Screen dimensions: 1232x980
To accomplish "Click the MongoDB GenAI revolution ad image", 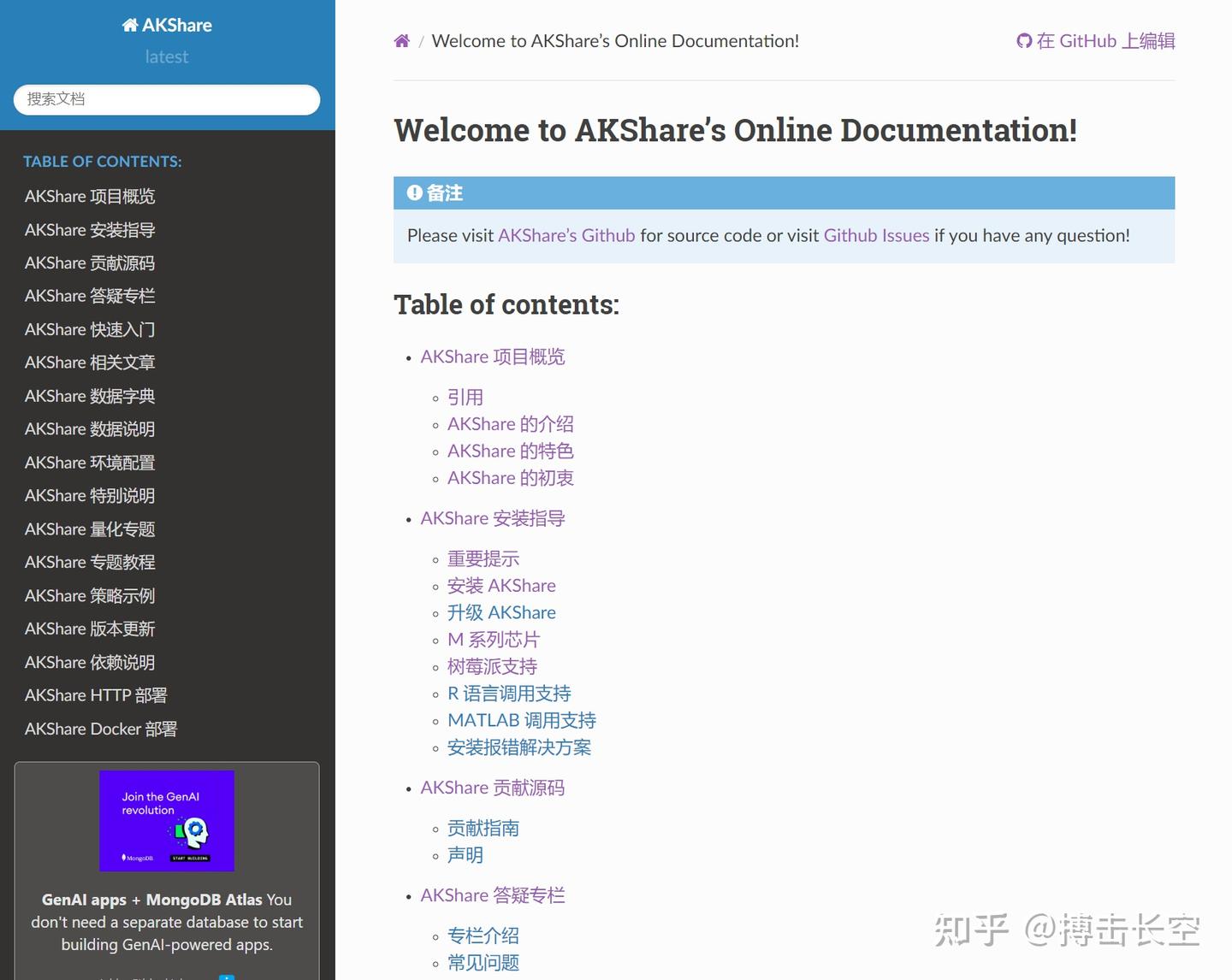I will pos(166,821).
